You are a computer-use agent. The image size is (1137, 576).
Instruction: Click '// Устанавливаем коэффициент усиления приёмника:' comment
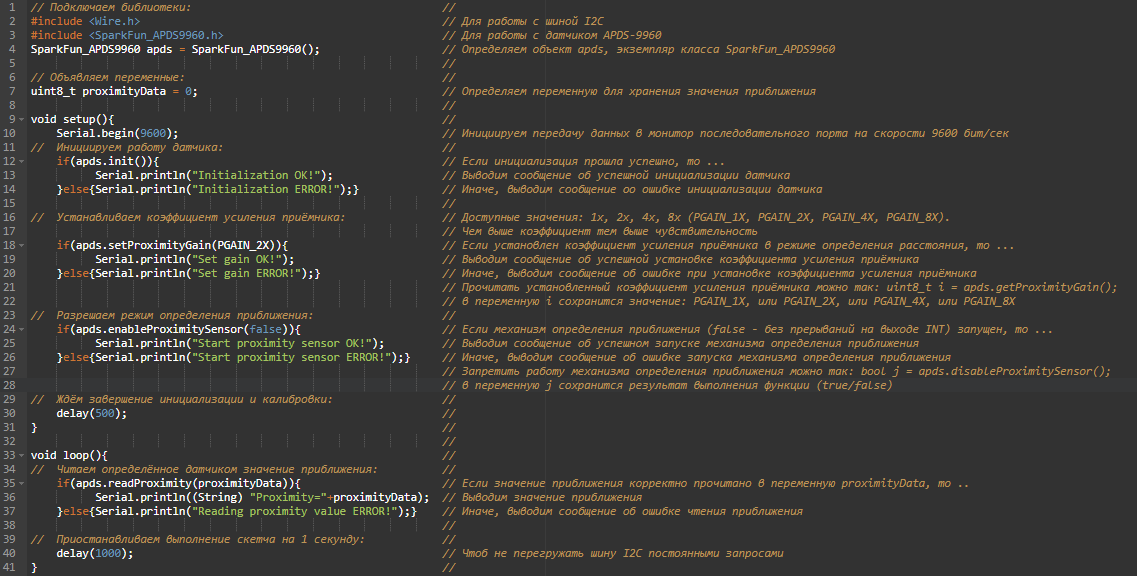tap(188, 217)
